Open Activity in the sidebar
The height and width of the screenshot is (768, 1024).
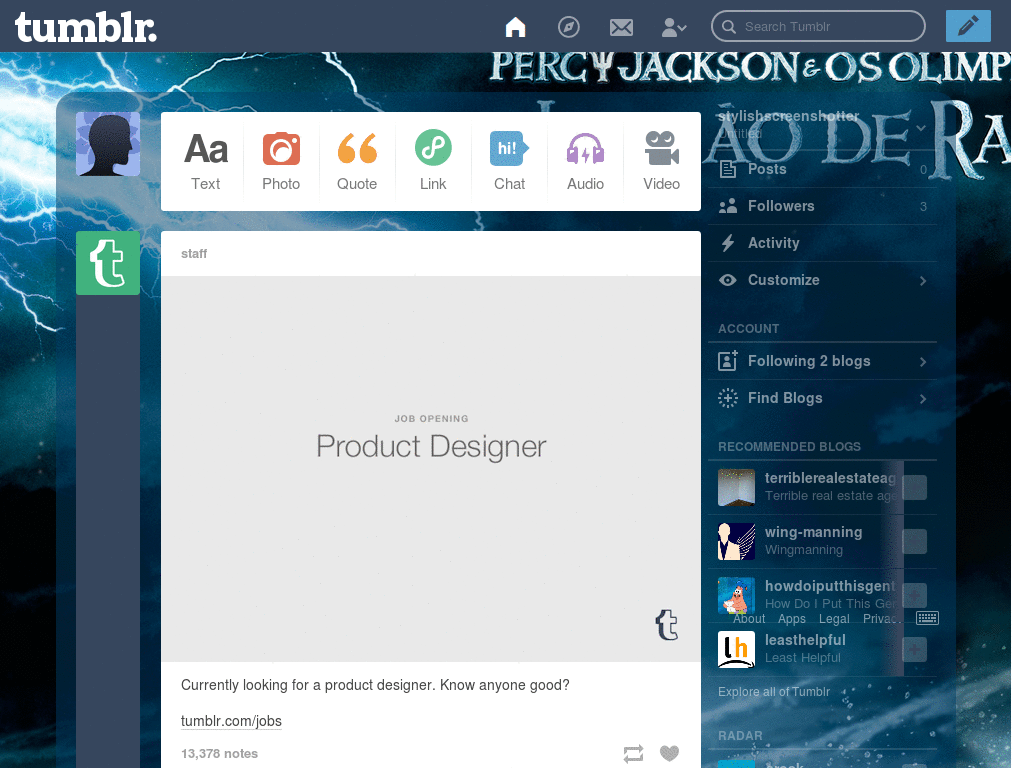(823, 243)
